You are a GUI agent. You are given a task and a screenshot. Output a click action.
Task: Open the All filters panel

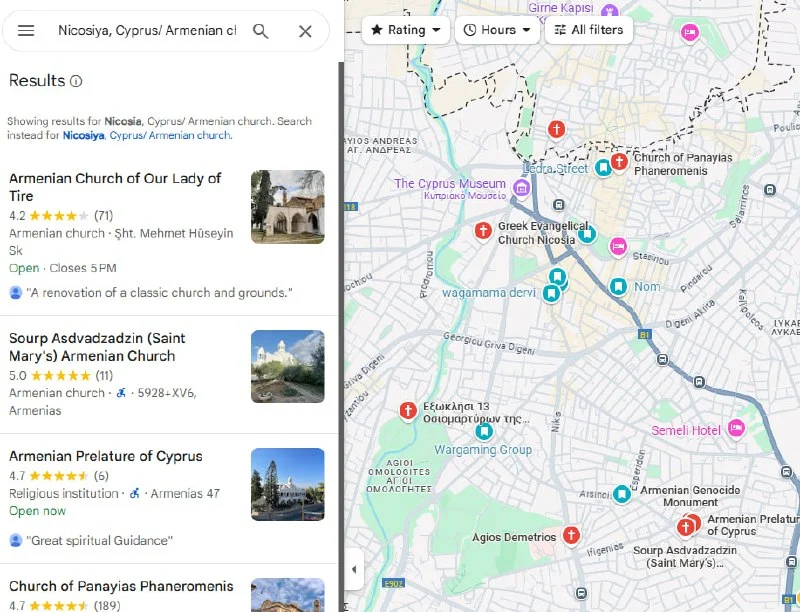point(589,30)
